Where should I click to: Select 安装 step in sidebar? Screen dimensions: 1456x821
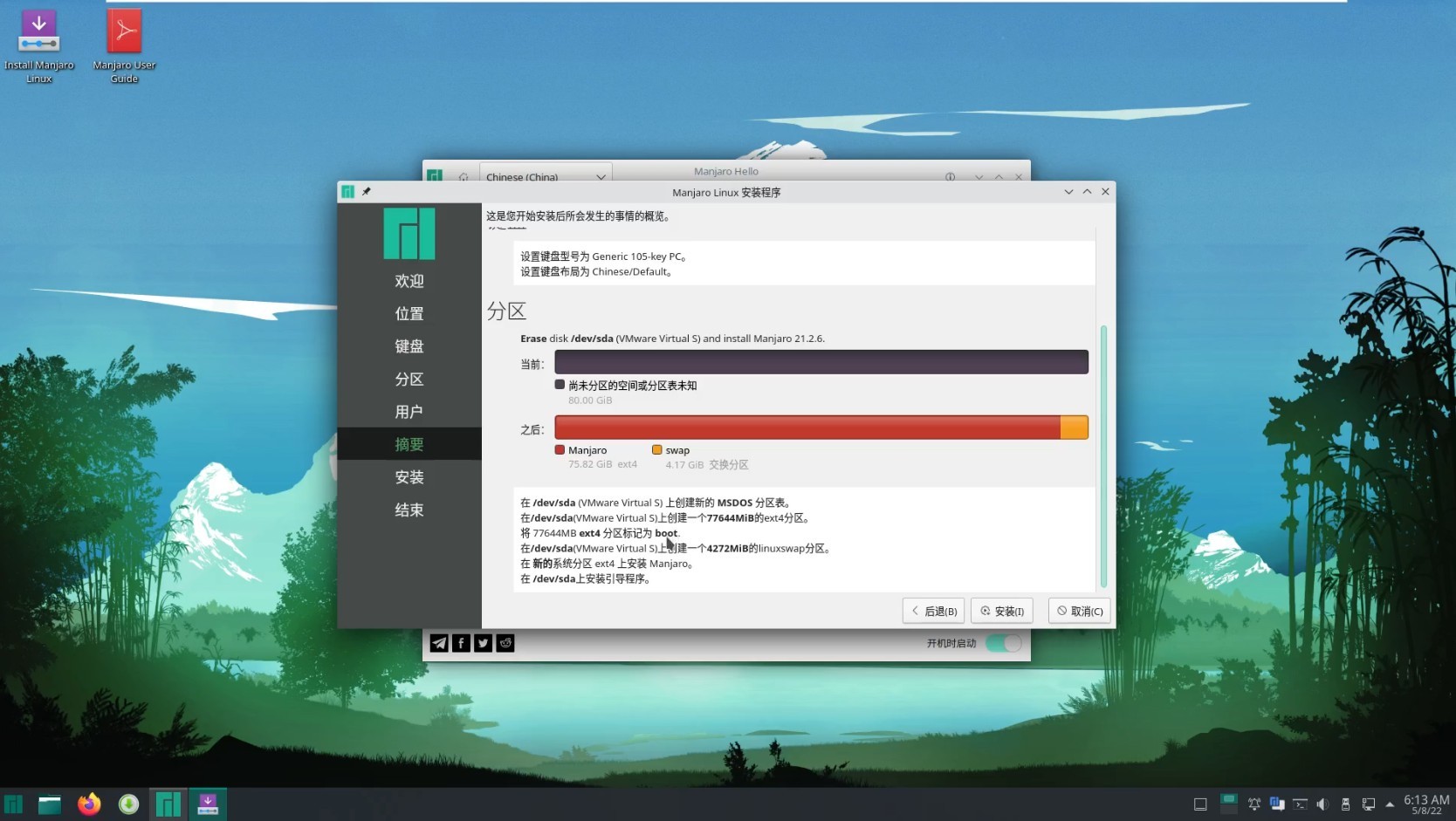tap(409, 477)
